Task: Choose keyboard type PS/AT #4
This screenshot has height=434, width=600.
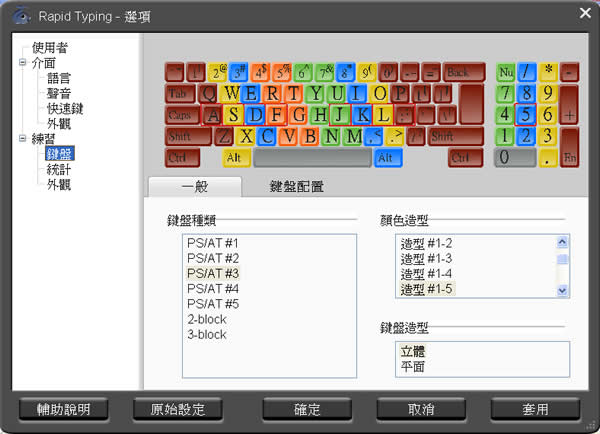Action: [213, 289]
